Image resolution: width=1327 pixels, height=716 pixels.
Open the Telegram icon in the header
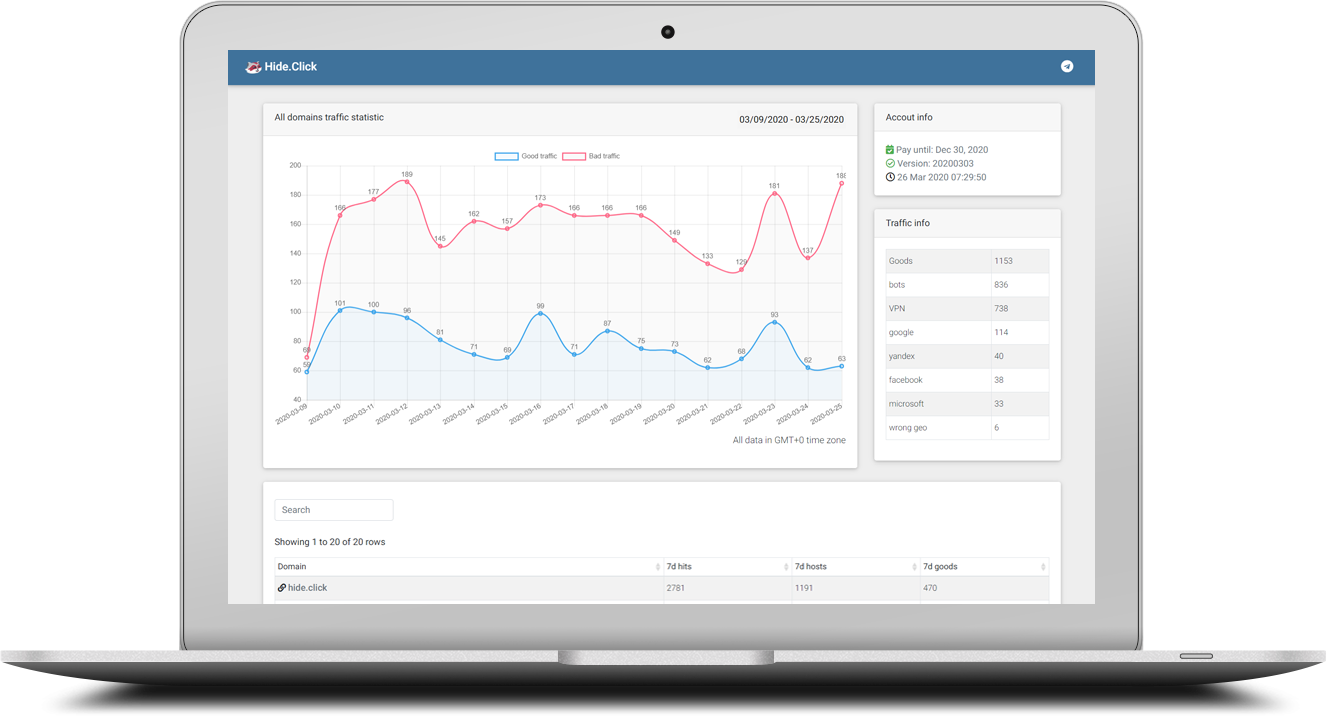pos(1067,67)
